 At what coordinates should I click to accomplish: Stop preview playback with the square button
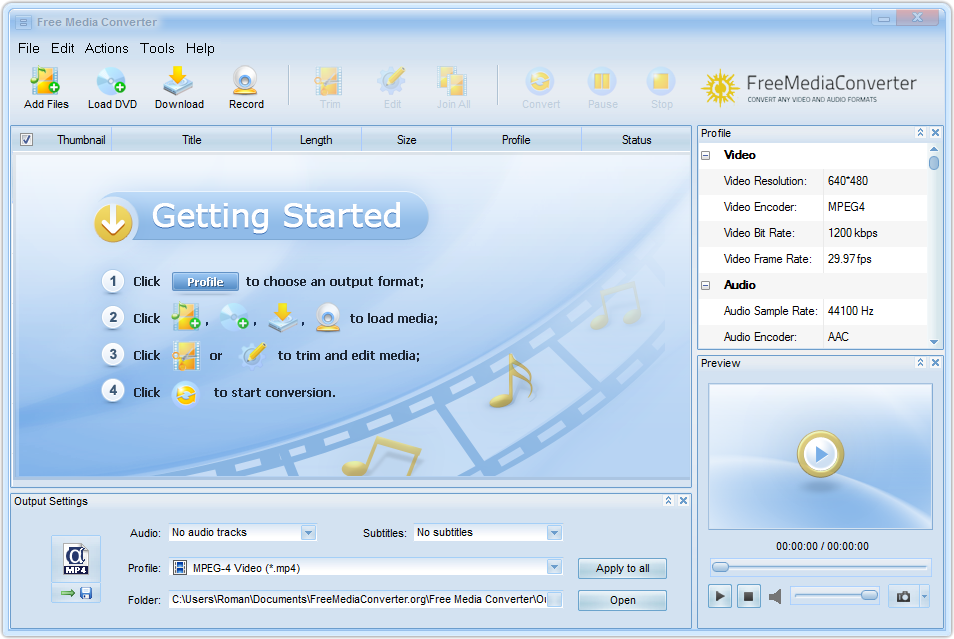748,596
